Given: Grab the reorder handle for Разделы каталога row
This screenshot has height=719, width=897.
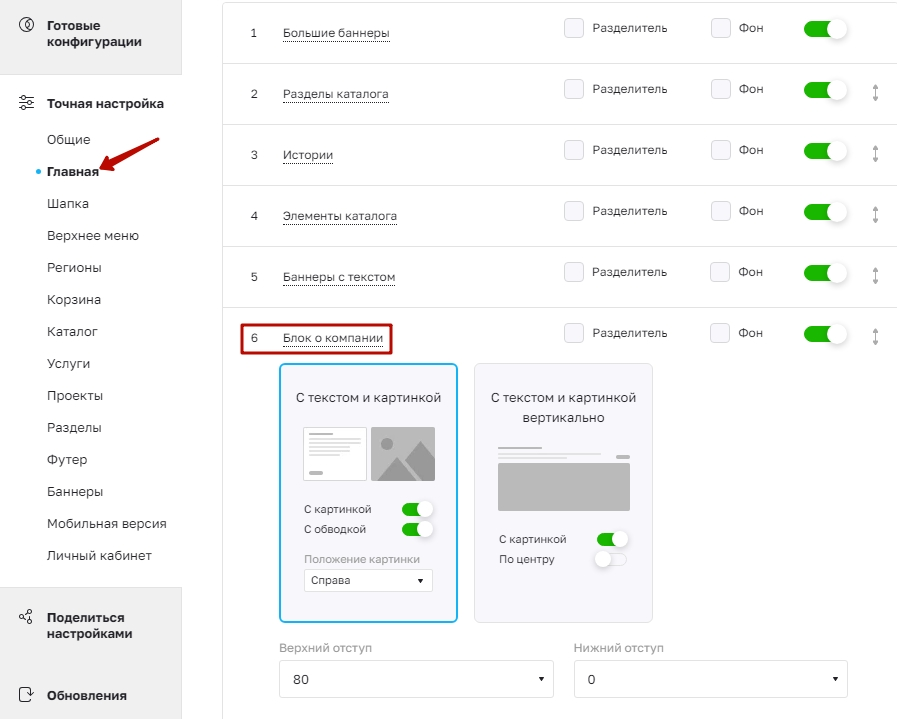Looking at the screenshot, I should [875, 93].
